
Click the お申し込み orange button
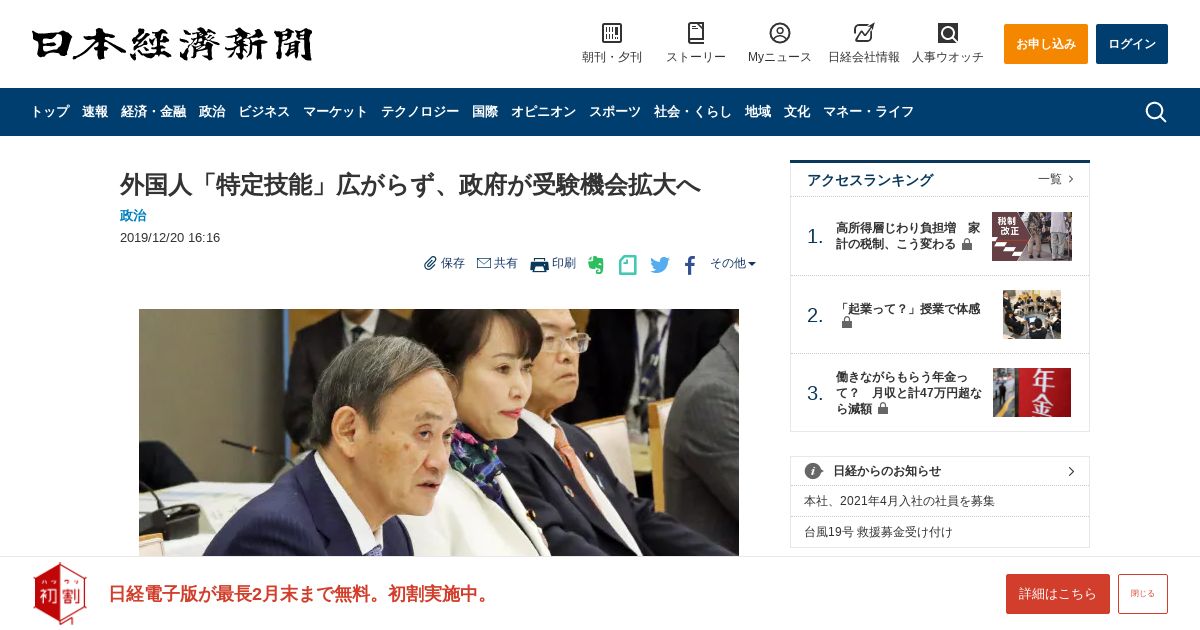pyautogui.click(x=1046, y=44)
